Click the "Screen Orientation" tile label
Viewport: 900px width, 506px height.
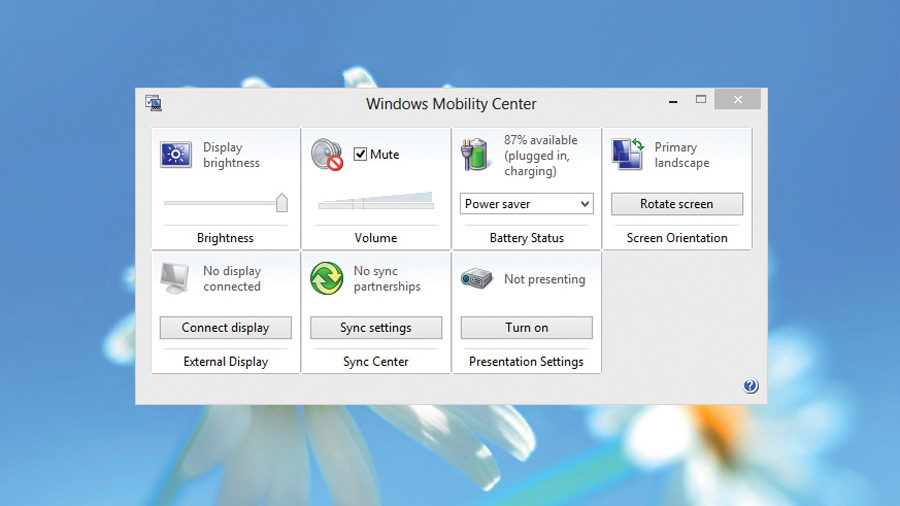pos(677,238)
